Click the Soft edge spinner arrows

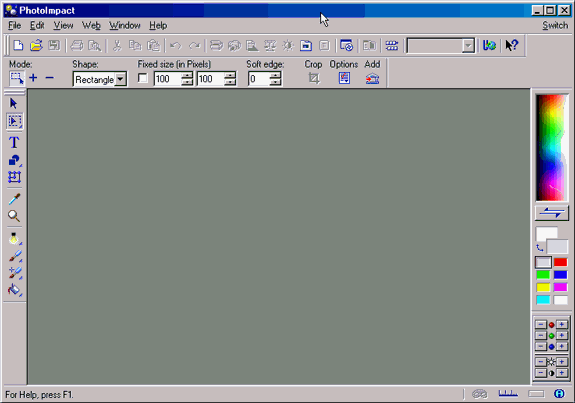[x=275, y=79]
